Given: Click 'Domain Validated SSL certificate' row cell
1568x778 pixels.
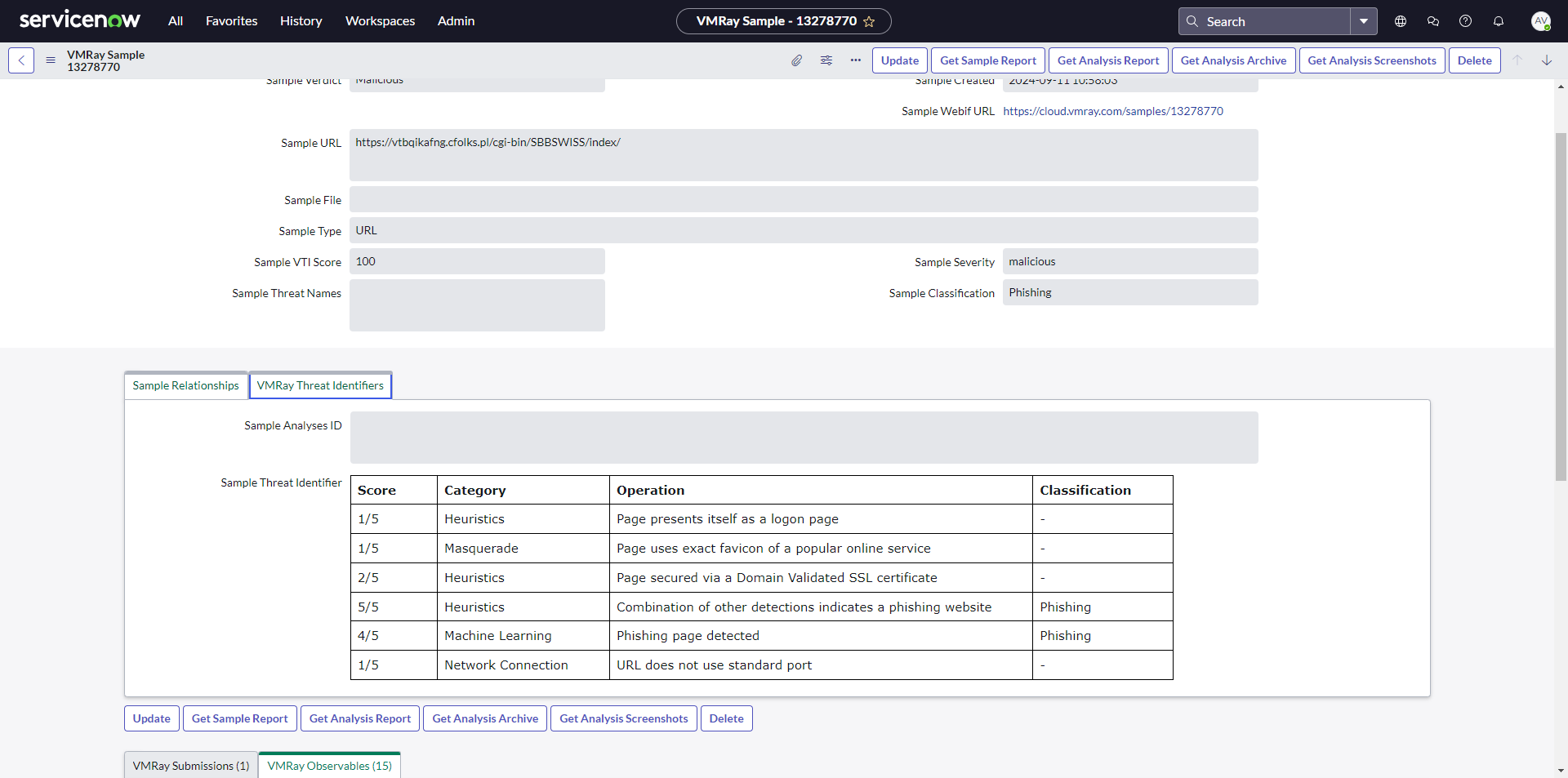Looking at the screenshot, I should click(x=821, y=578).
